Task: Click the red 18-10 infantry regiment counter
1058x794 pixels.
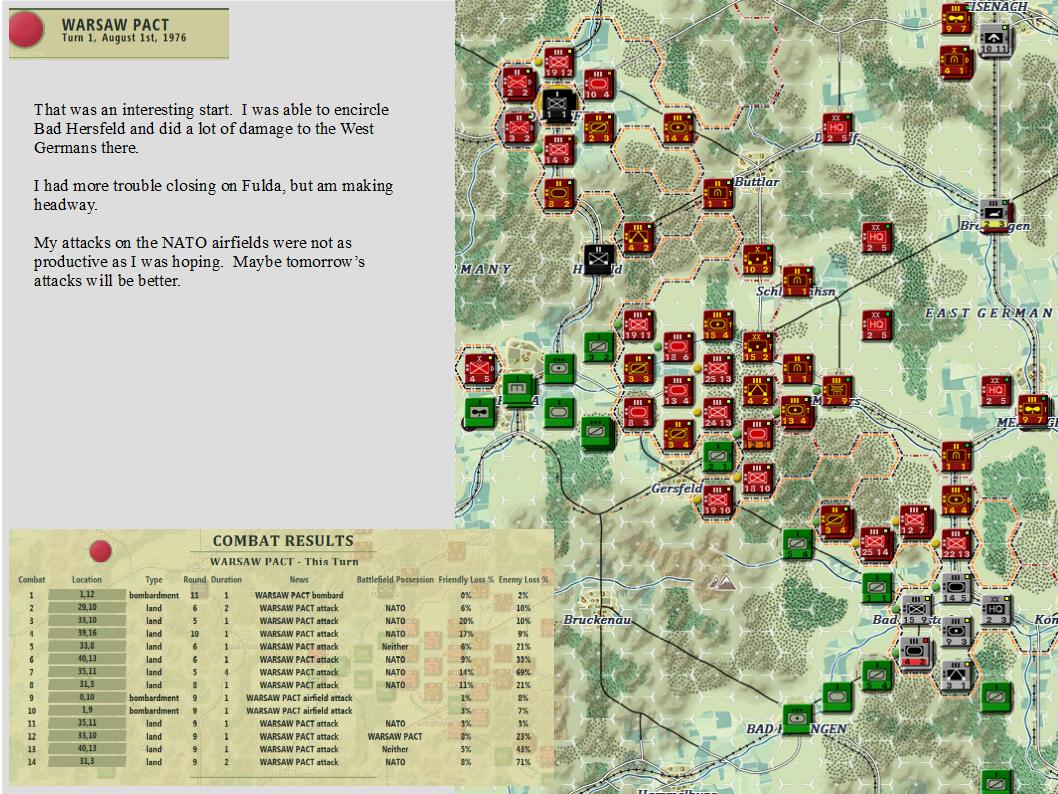Action: click(757, 479)
